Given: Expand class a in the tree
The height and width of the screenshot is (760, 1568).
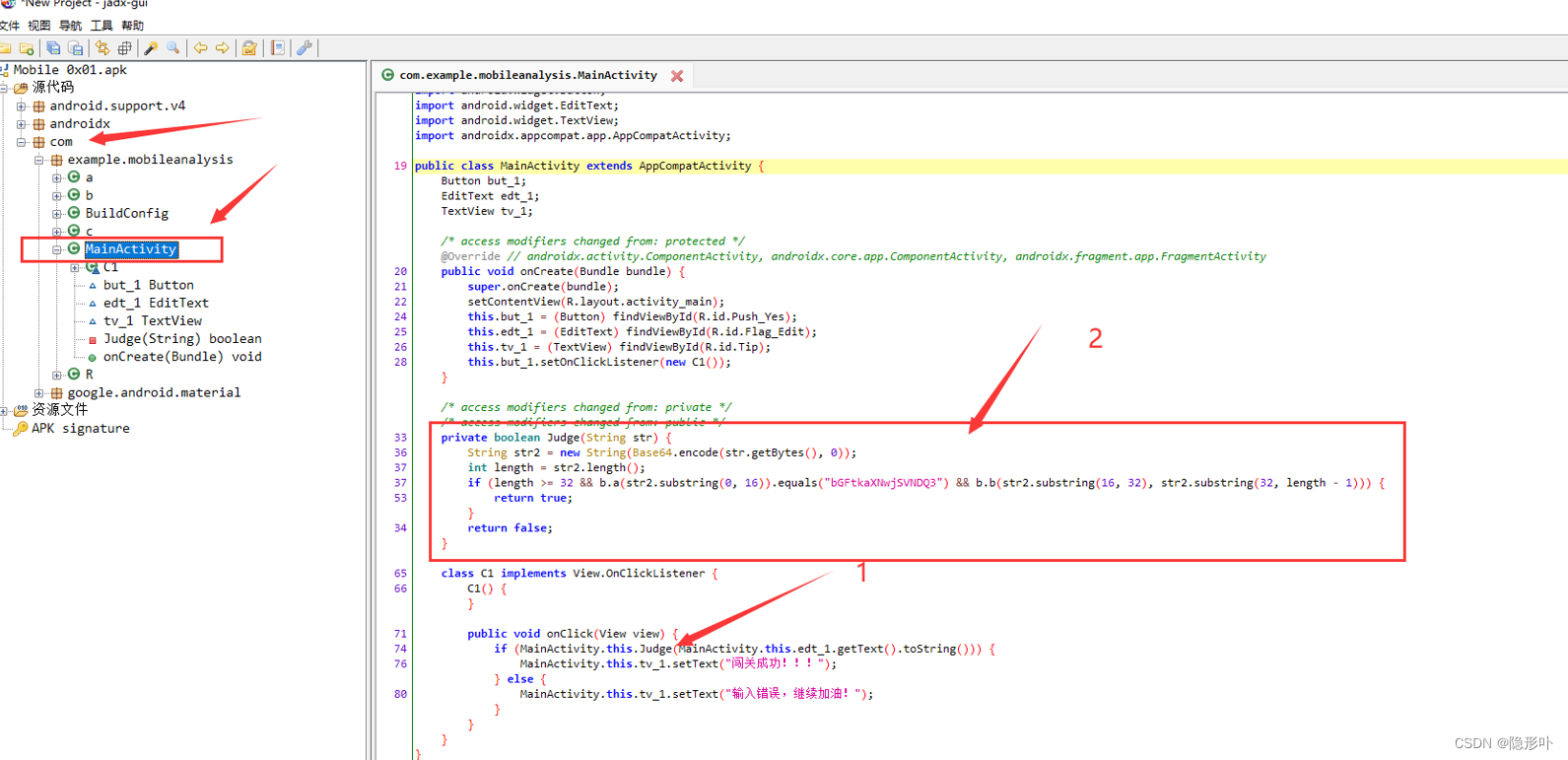Looking at the screenshot, I should (x=56, y=178).
